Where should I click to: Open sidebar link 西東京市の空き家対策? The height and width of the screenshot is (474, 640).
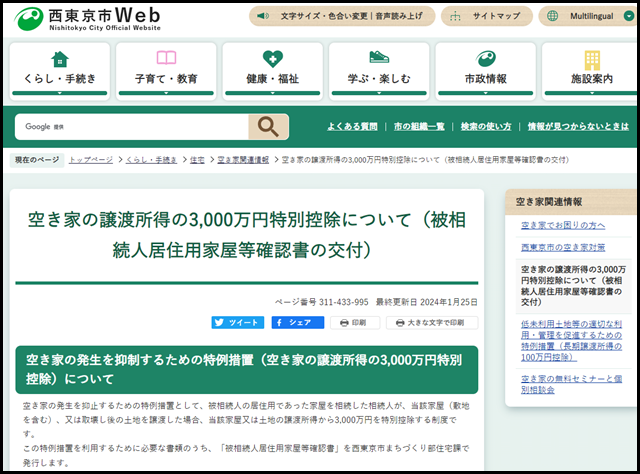[x=563, y=247]
